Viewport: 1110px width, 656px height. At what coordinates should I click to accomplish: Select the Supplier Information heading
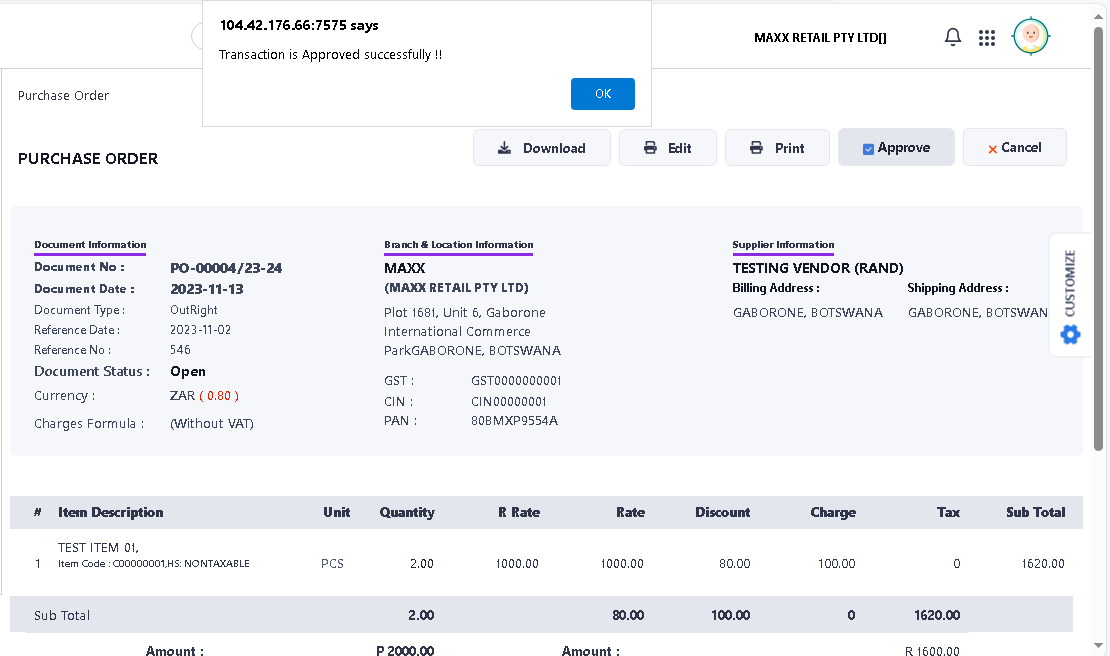(783, 245)
